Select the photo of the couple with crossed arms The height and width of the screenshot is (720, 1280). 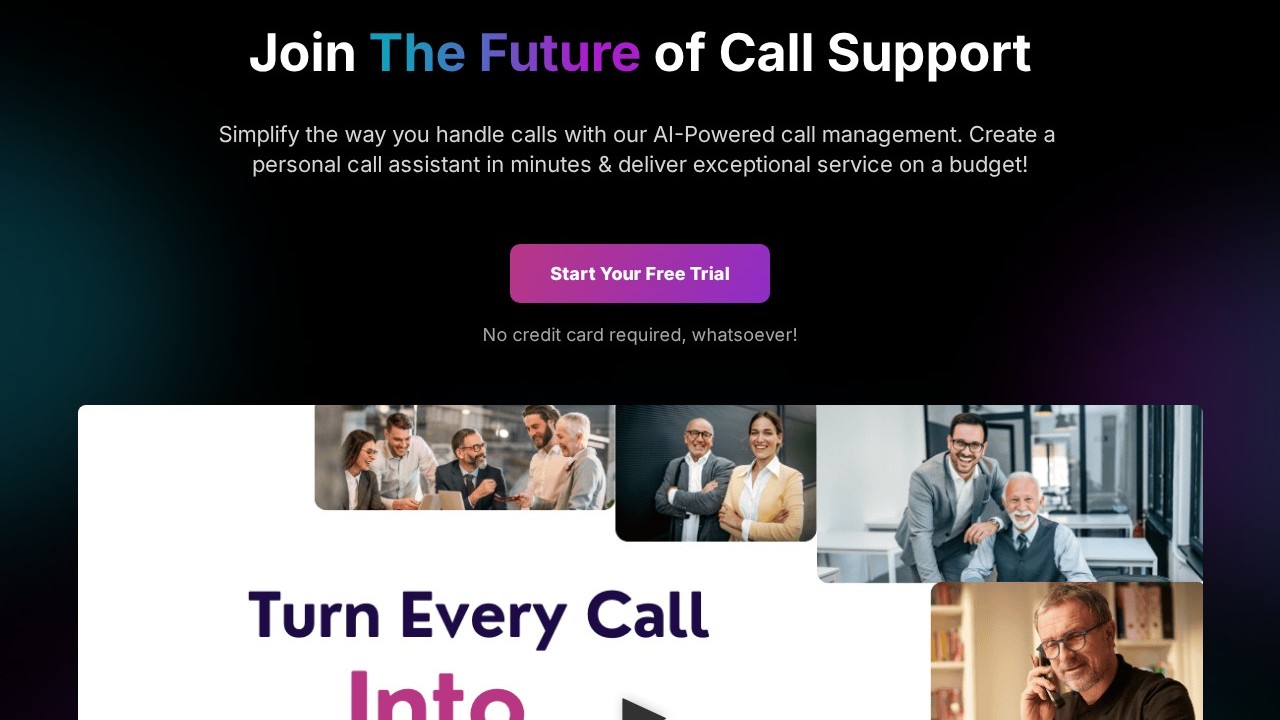coord(716,473)
